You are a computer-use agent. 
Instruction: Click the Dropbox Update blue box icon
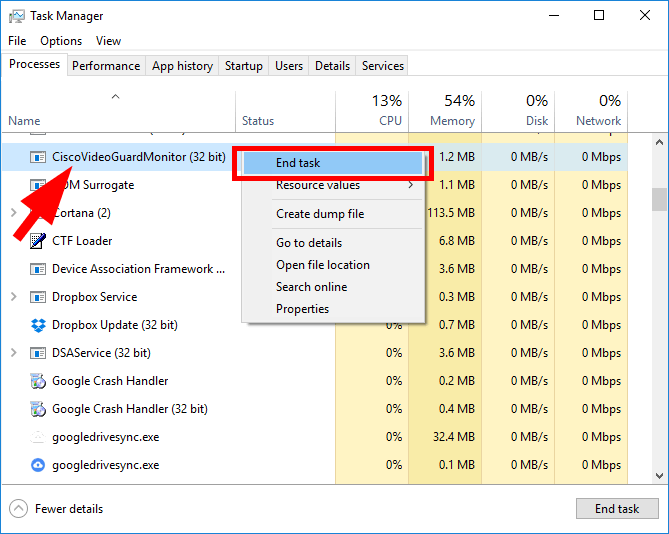[x=38, y=325]
